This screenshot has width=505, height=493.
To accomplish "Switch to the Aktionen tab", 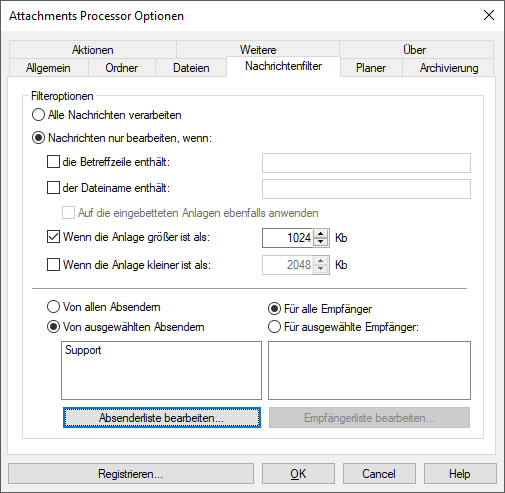I will (x=93, y=50).
